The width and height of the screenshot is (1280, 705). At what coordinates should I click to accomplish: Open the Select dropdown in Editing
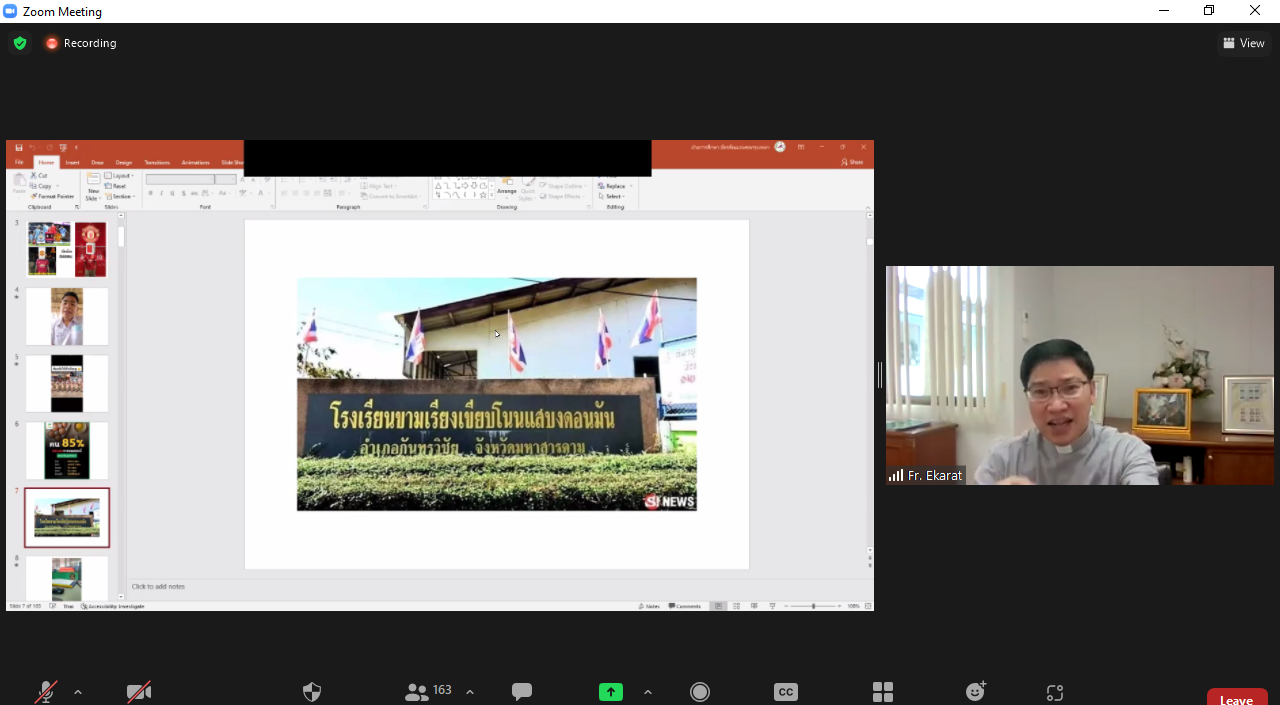click(612, 196)
